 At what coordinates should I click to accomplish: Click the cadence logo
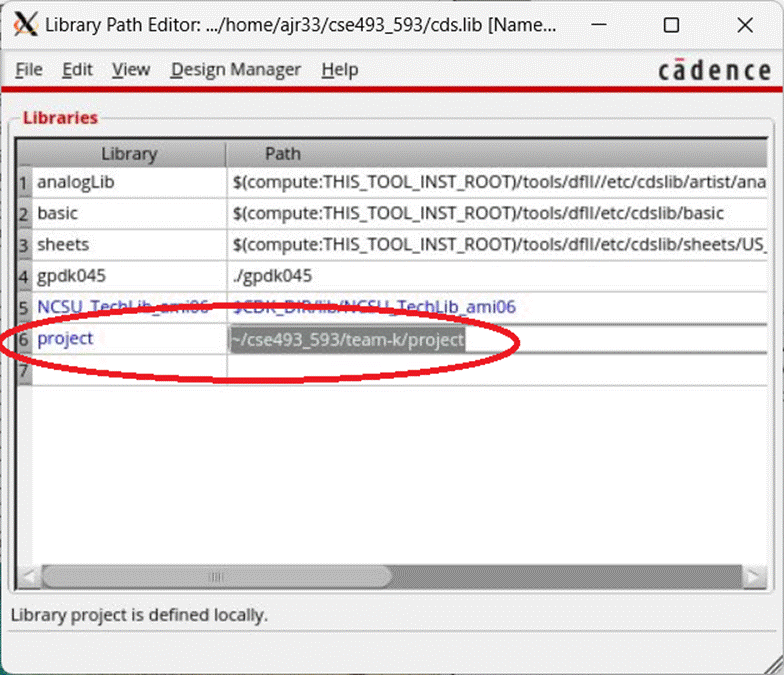click(714, 70)
